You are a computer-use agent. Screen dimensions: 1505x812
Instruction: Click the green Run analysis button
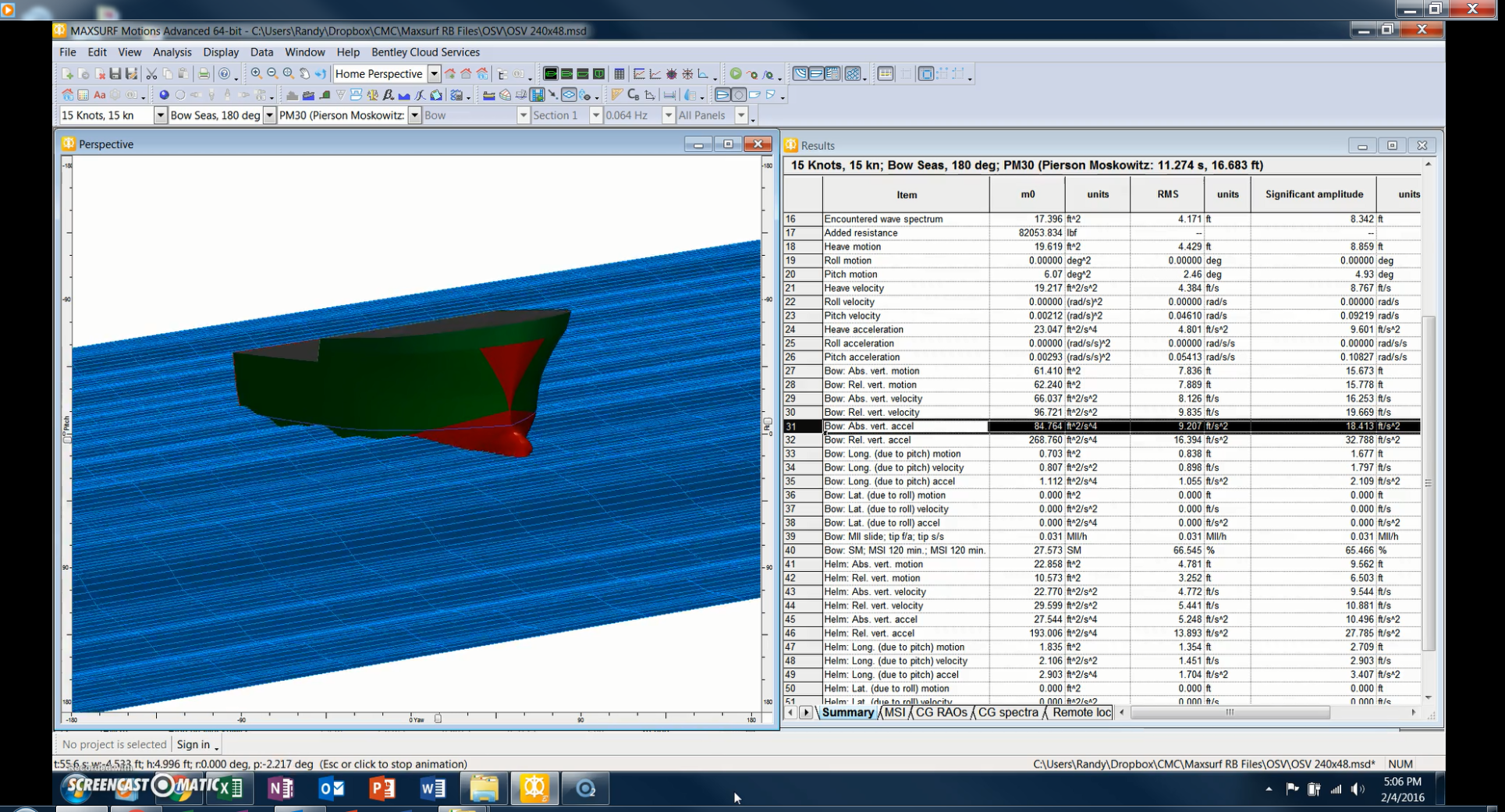[x=736, y=74]
